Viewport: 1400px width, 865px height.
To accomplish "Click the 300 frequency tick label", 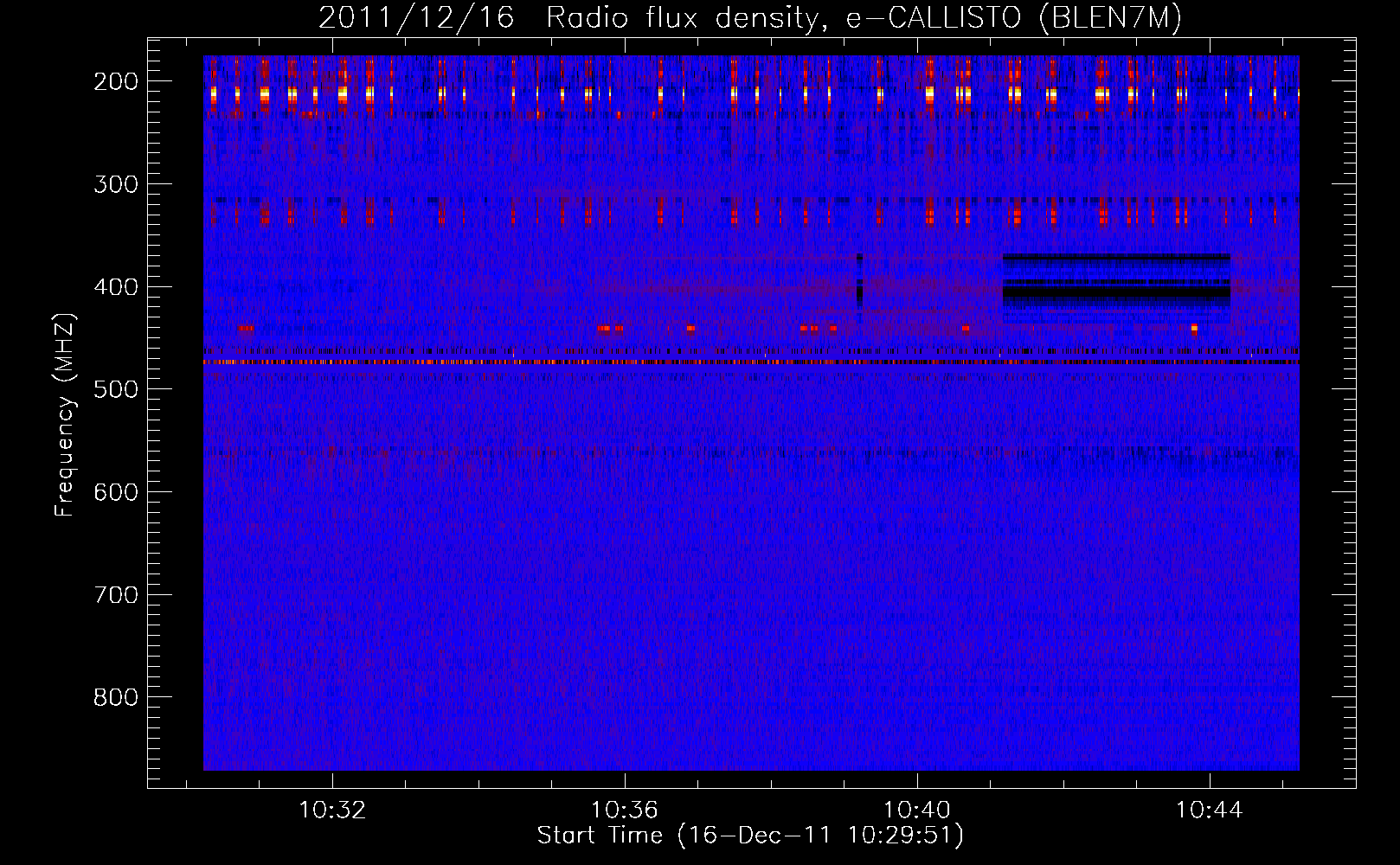I will tap(115, 184).
